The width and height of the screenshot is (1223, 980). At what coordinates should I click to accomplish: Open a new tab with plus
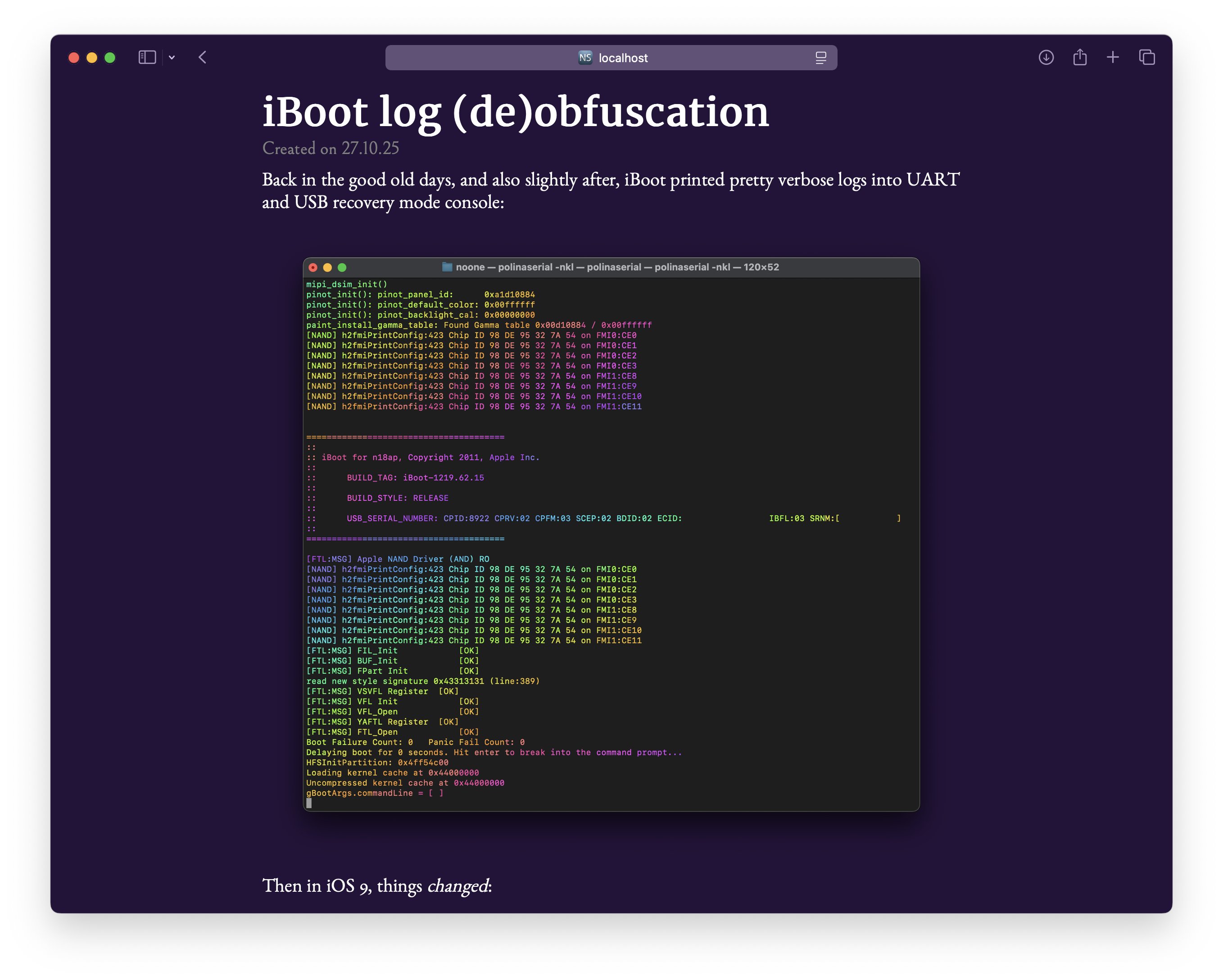point(1113,57)
